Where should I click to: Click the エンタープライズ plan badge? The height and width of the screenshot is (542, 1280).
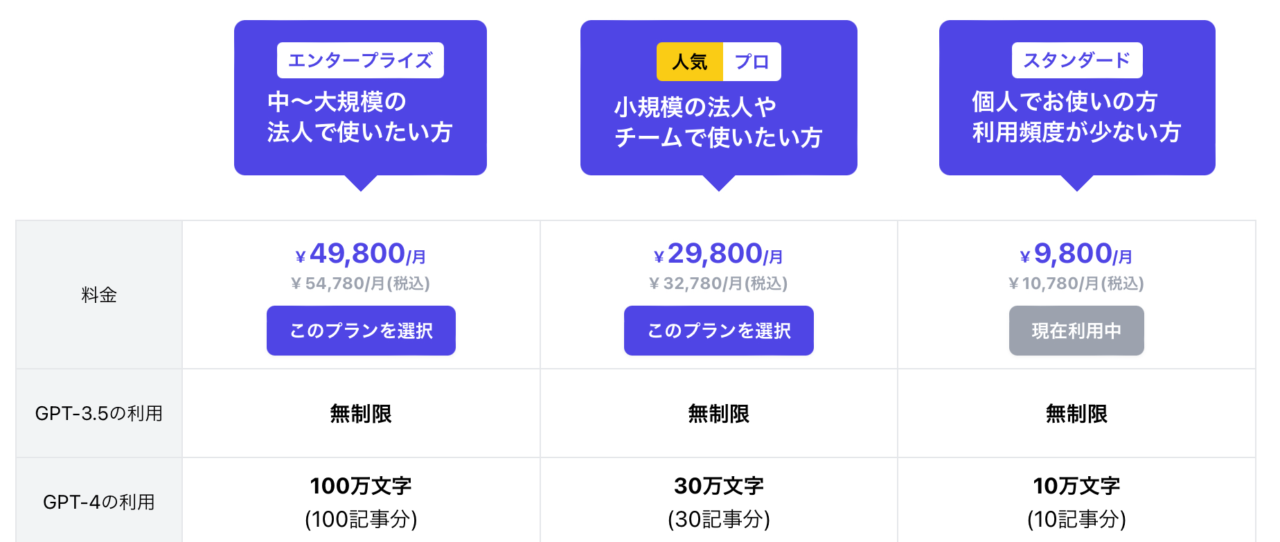(x=360, y=61)
